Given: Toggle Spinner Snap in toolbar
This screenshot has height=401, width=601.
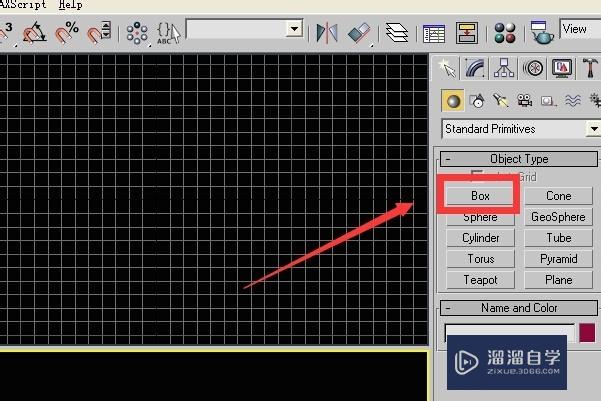Looking at the screenshot, I should (99, 33).
